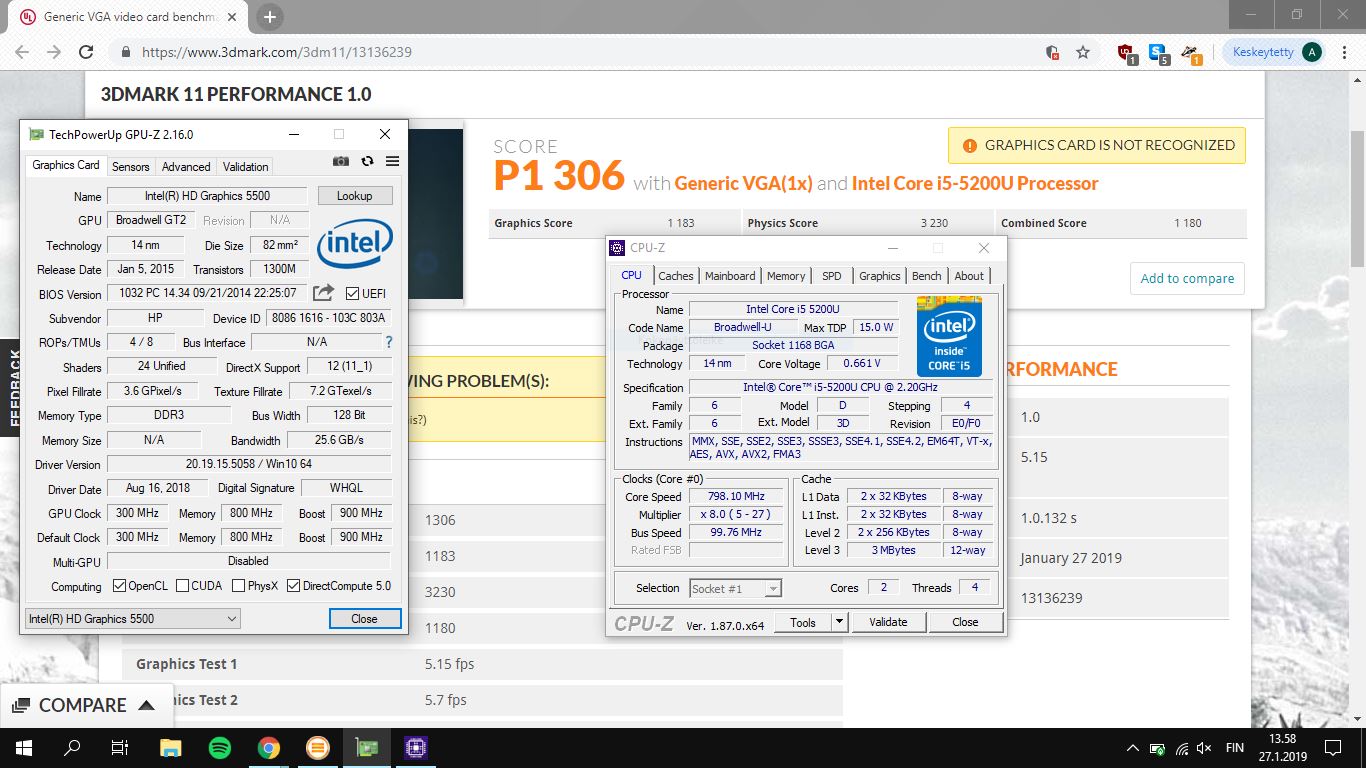The height and width of the screenshot is (768, 1366).
Task: Click the uBlock Origin extension icon
Action: click(x=1126, y=53)
